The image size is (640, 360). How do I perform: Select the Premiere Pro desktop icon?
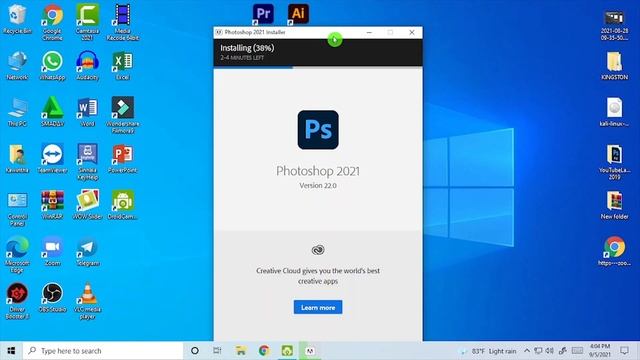tap(263, 13)
